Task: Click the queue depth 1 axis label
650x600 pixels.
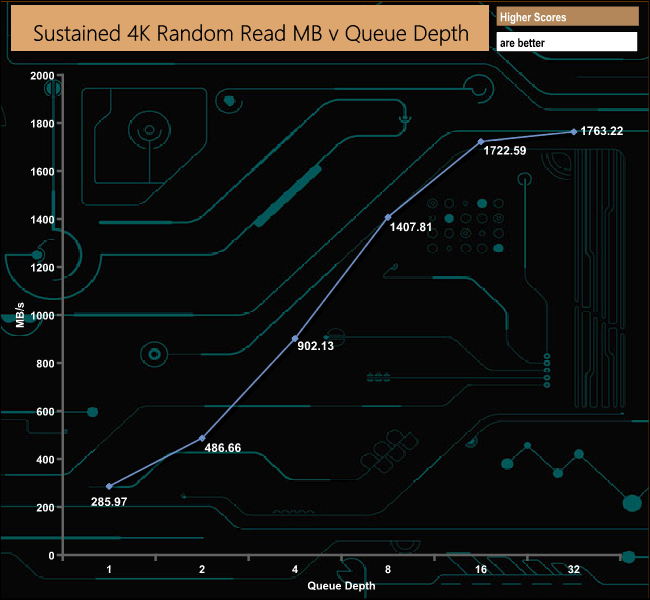Action: pyautogui.click(x=109, y=569)
